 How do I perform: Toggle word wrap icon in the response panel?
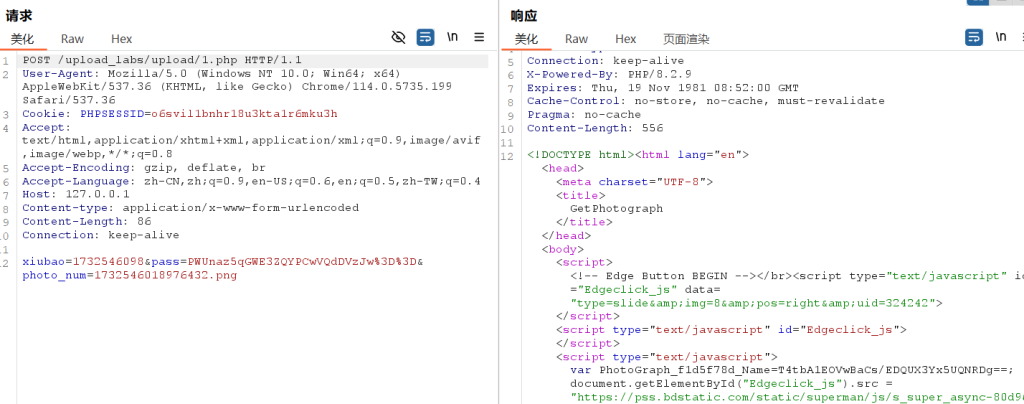click(973, 37)
